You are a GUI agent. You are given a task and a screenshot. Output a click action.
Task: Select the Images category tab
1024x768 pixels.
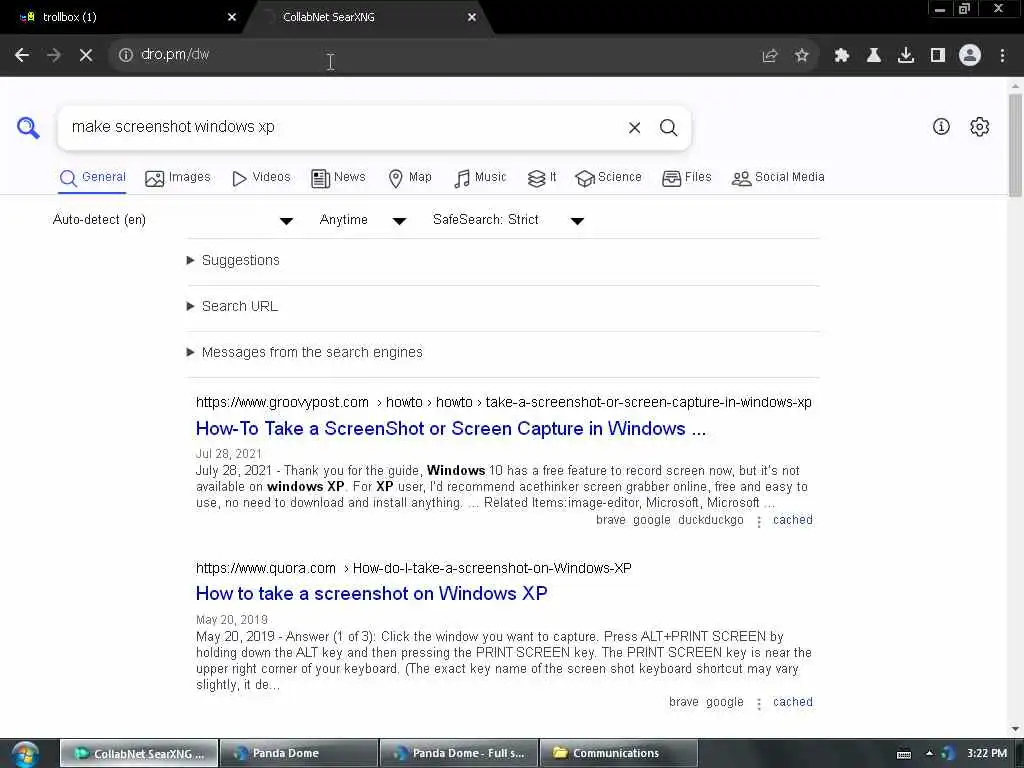(178, 178)
